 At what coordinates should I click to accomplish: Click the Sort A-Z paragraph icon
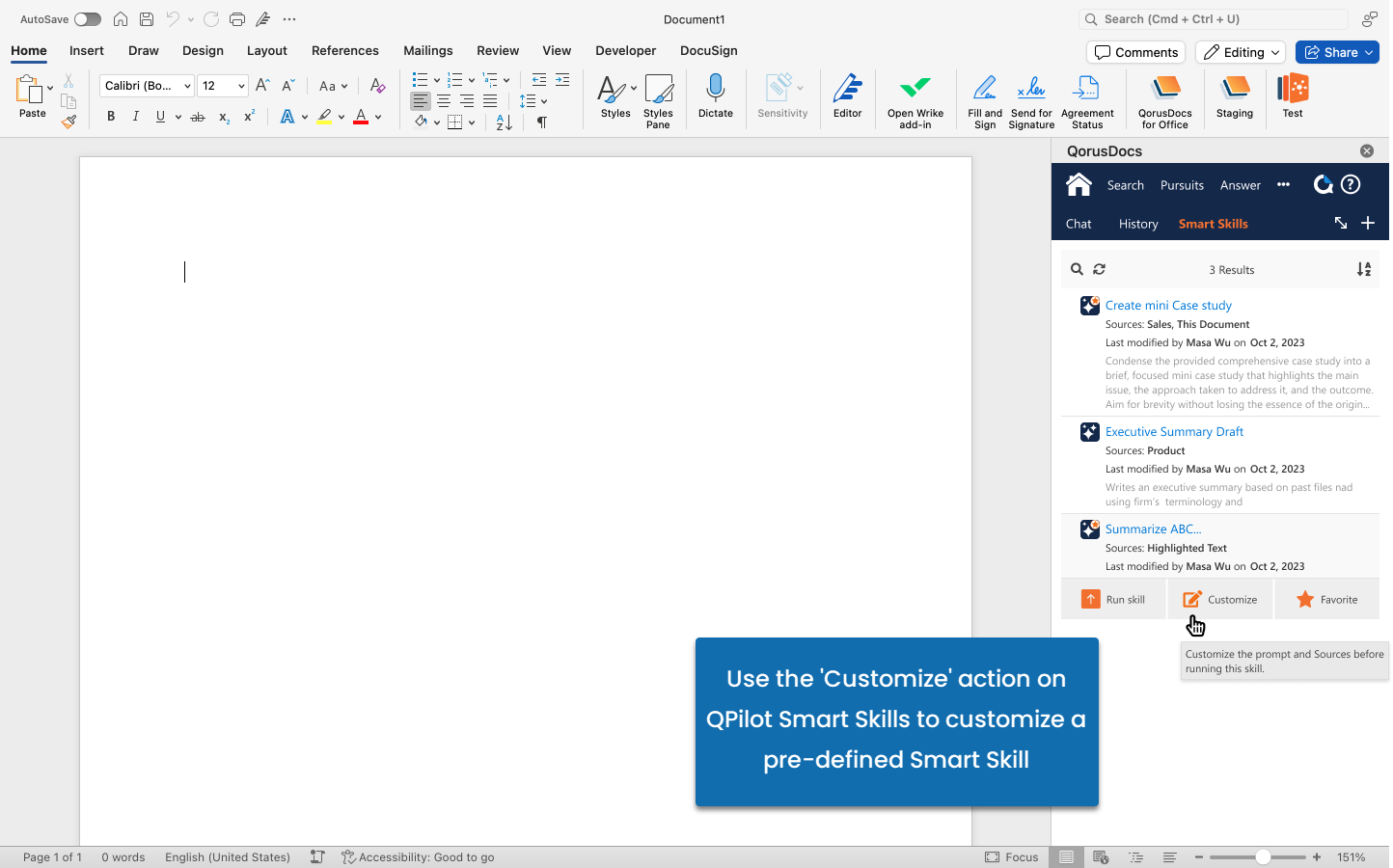pos(504,122)
